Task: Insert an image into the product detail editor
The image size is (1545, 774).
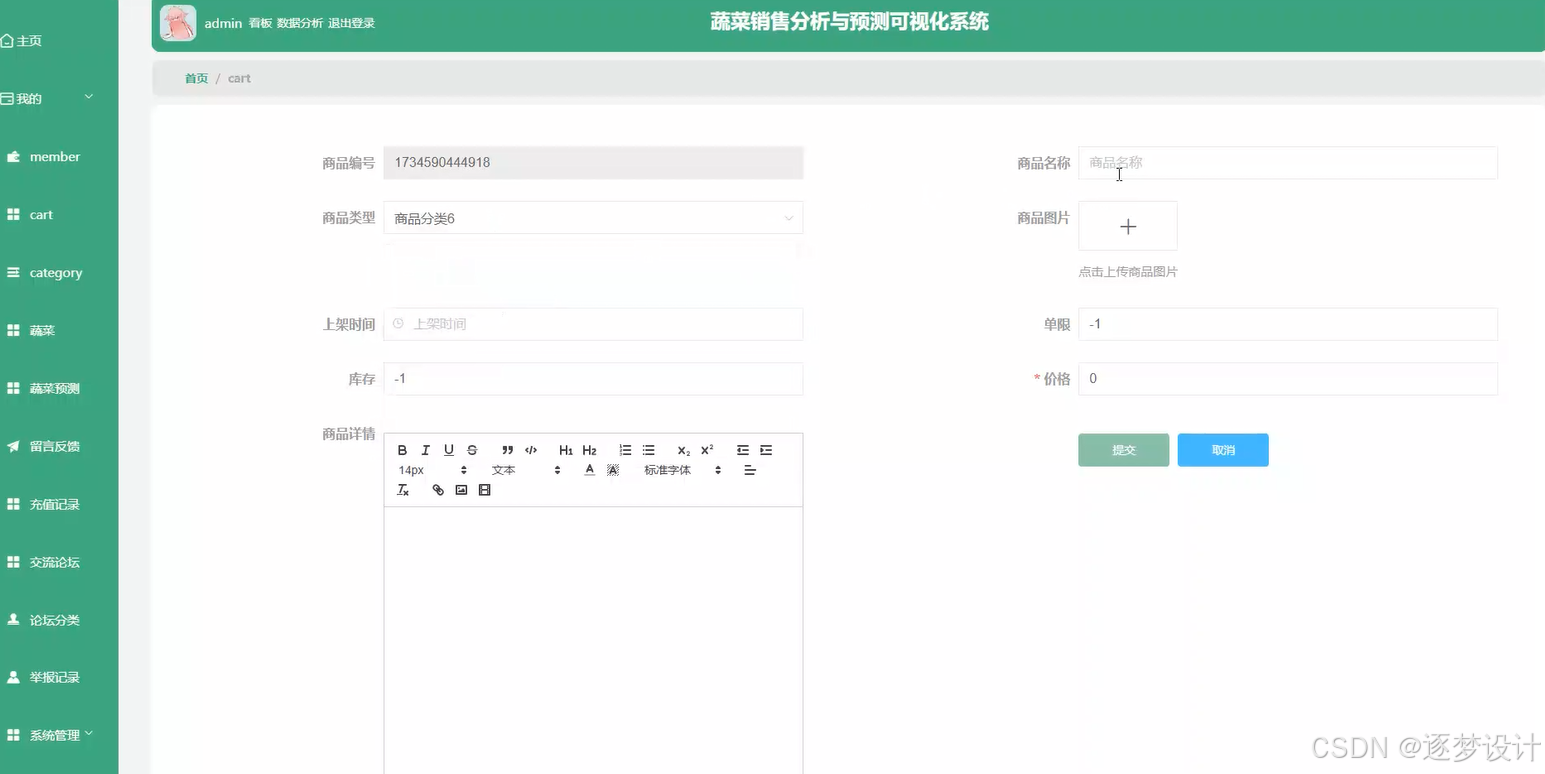Action: tap(461, 489)
